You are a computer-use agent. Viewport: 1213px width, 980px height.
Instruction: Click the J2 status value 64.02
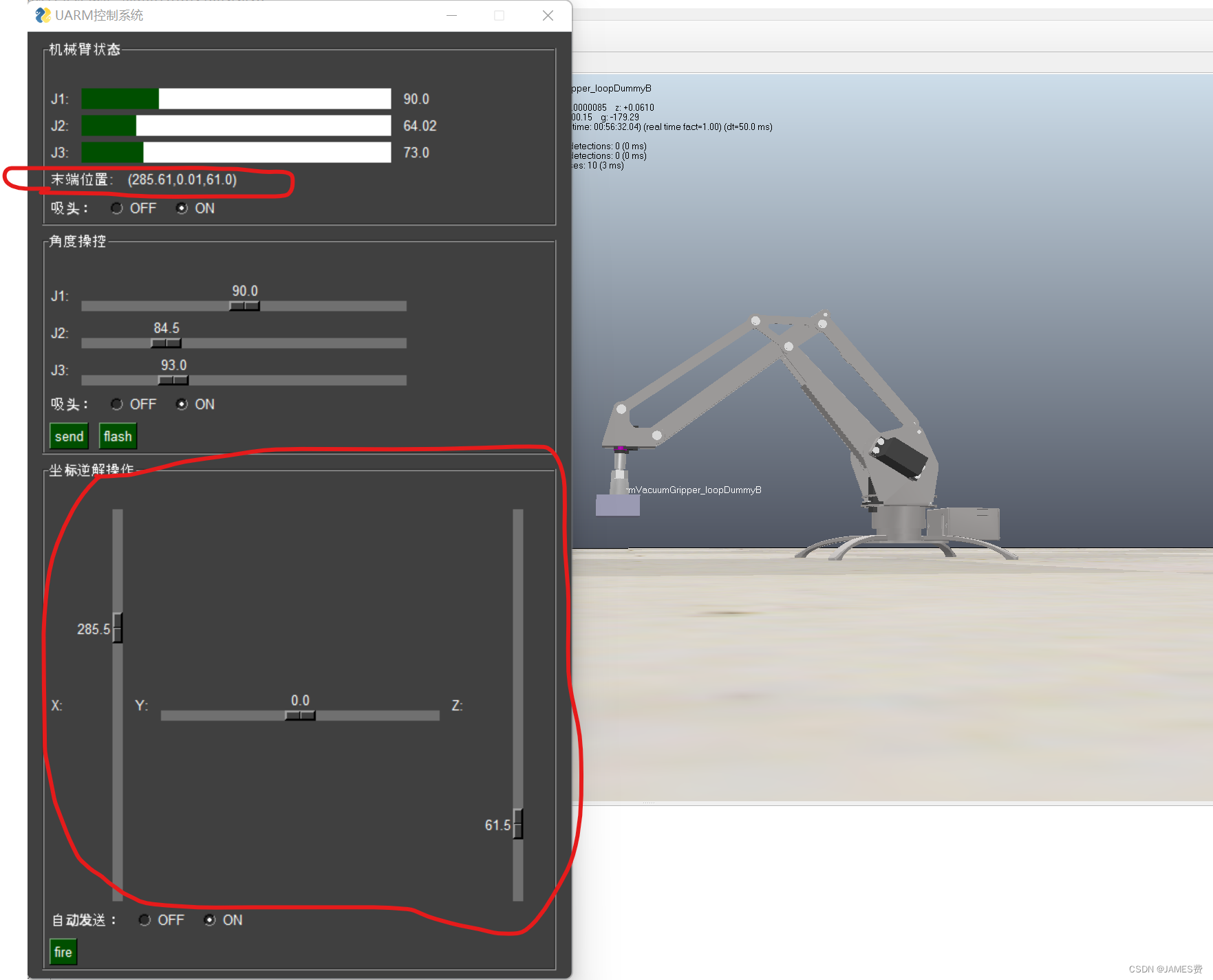420,126
